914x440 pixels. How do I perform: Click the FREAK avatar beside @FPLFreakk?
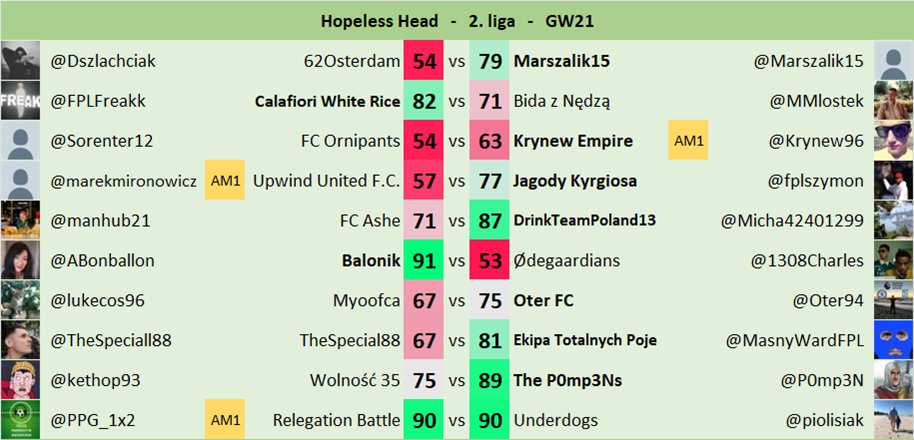coord(20,101)
